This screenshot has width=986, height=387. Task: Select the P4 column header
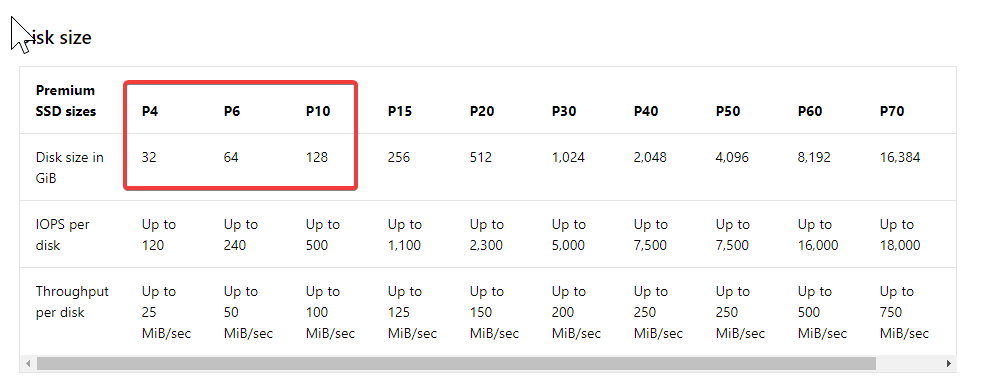[150, 111]
